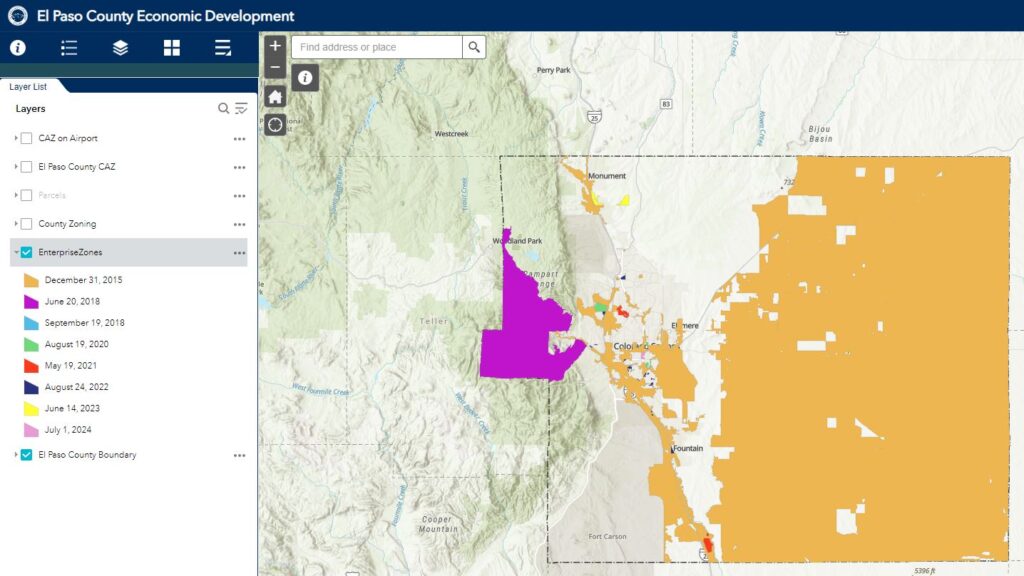Click the My Location crosshair widget
Viewport: 1024px width, 576px height.
(273, 123)
